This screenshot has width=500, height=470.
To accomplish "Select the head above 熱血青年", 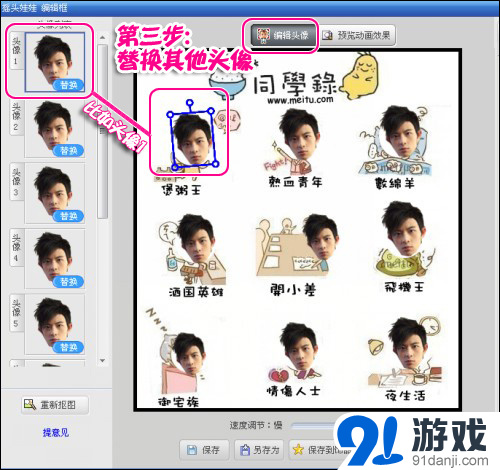I will pos(299,133).
